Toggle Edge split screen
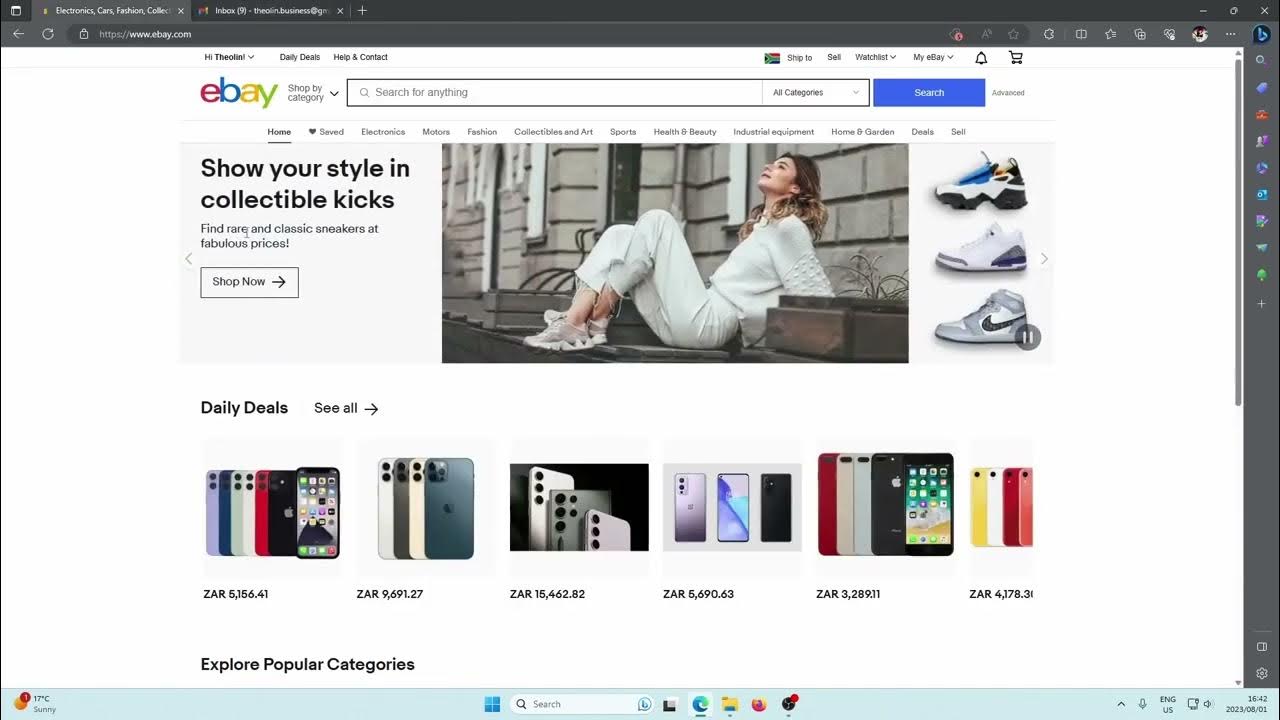The height and width of the screenshot is (720, 1280). pos(1081,34)
